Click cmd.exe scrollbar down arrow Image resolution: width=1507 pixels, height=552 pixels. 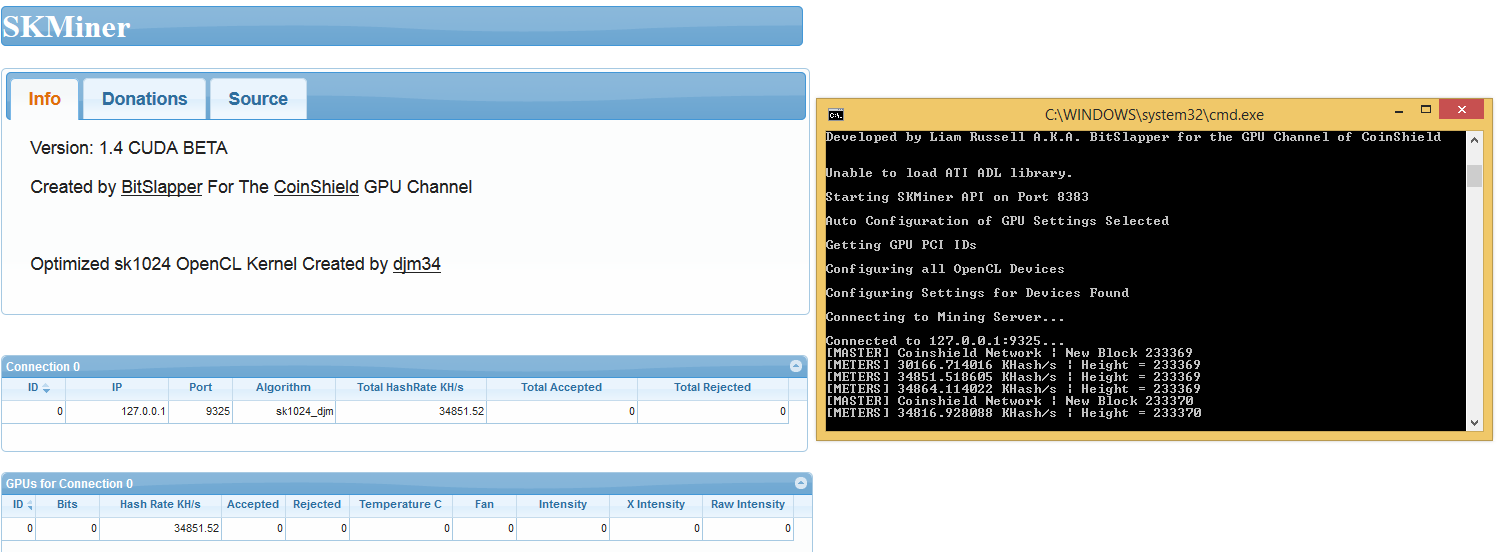click(1474, 423)
